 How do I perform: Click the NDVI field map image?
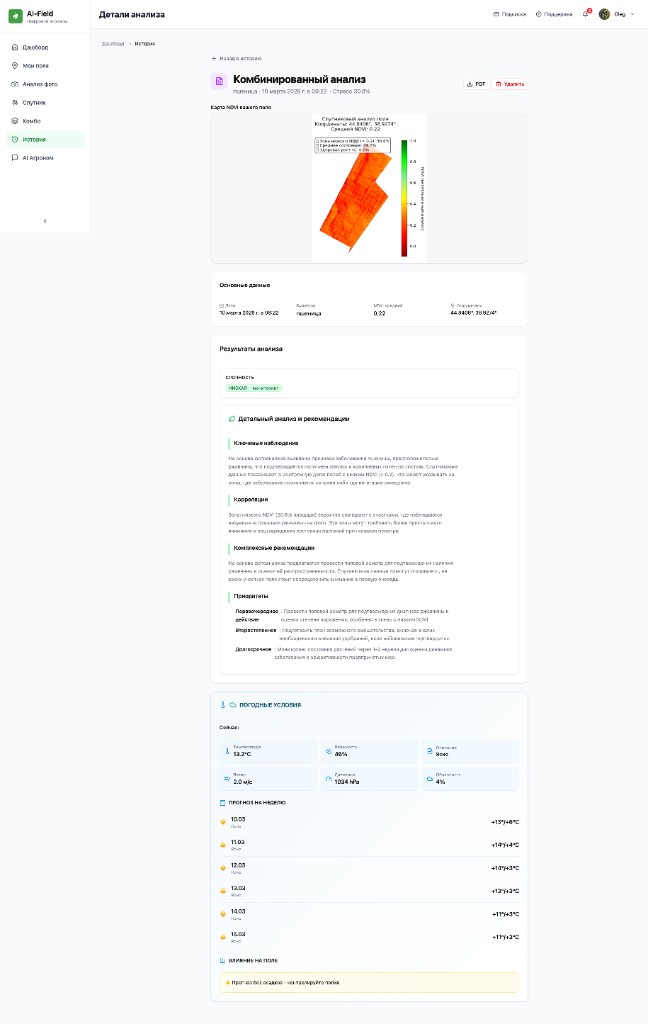369,188
